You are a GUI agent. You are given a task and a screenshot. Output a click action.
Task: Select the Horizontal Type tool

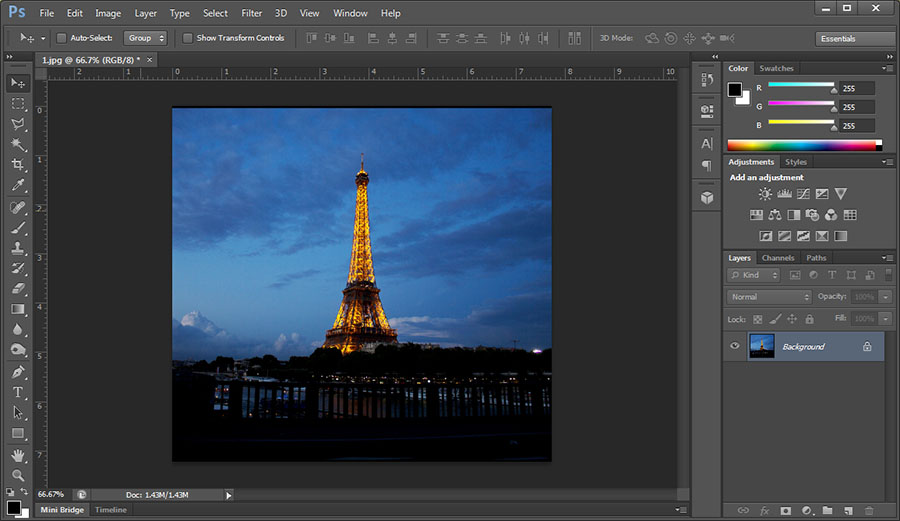(x=18, y=392)
